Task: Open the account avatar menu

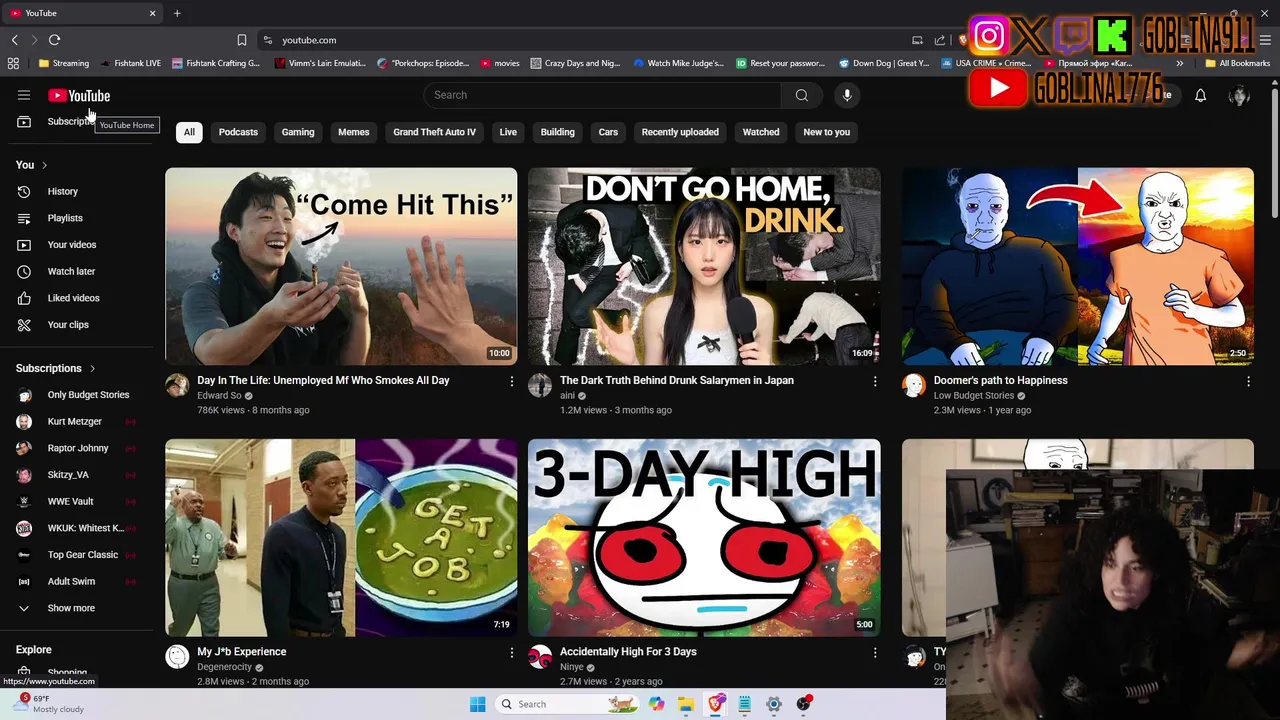Action: coord(1239,95)
